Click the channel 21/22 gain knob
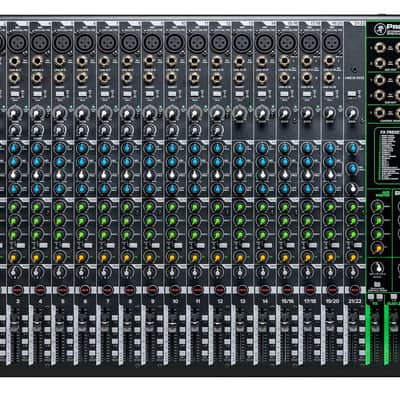 coord(351,114)
